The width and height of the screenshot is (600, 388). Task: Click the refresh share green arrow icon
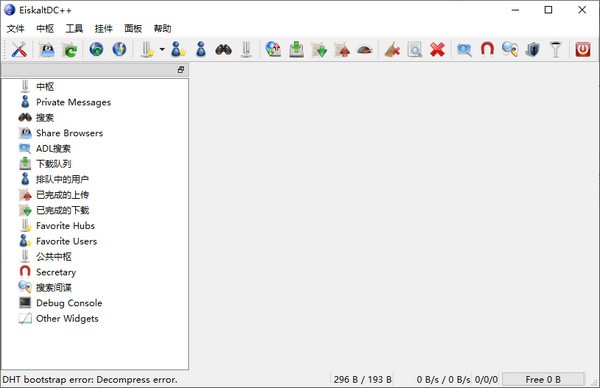click(x=70, y=50)
